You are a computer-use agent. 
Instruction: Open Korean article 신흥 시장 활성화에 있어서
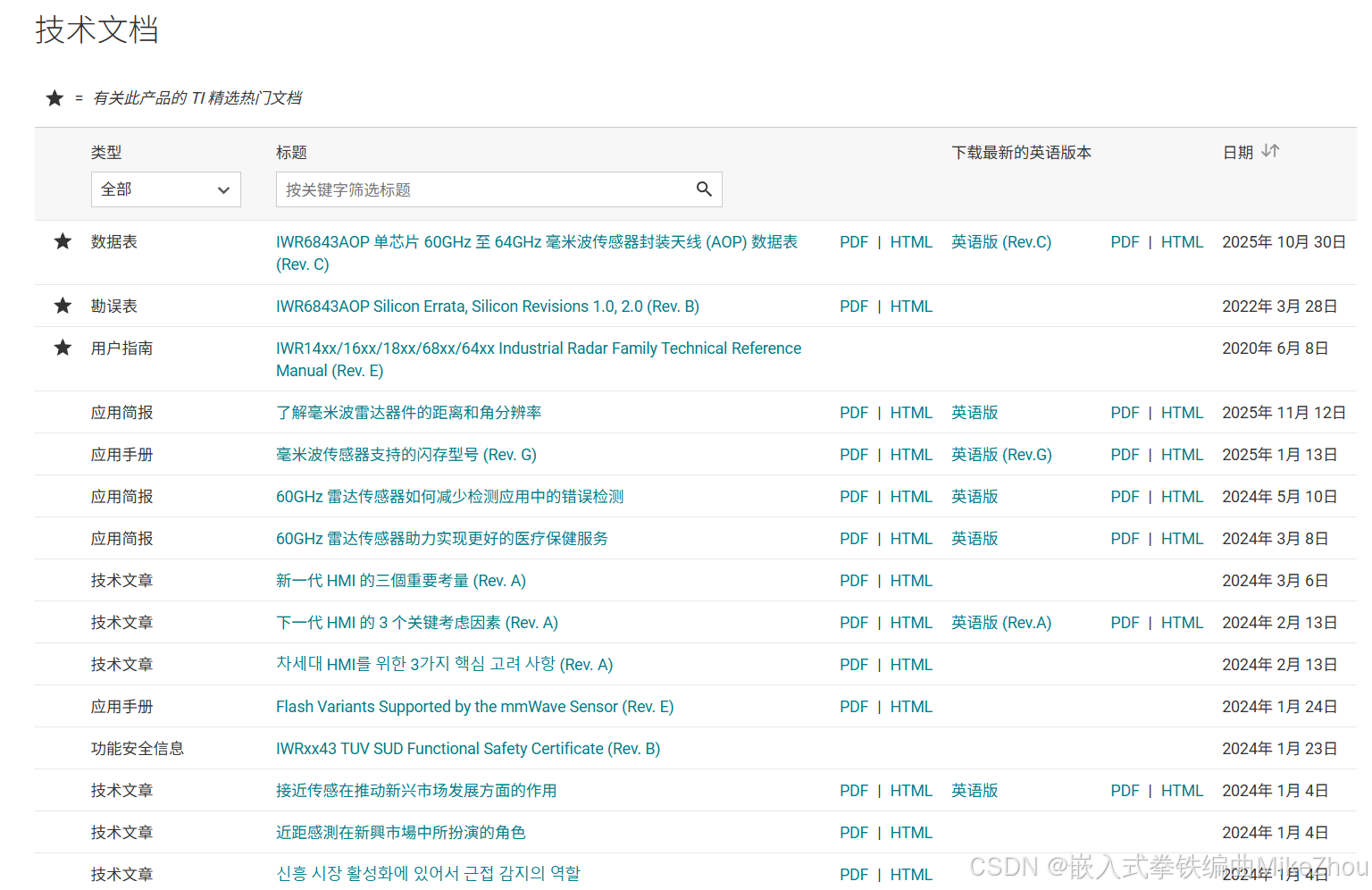pyautogui.click(x=428, y=873)
